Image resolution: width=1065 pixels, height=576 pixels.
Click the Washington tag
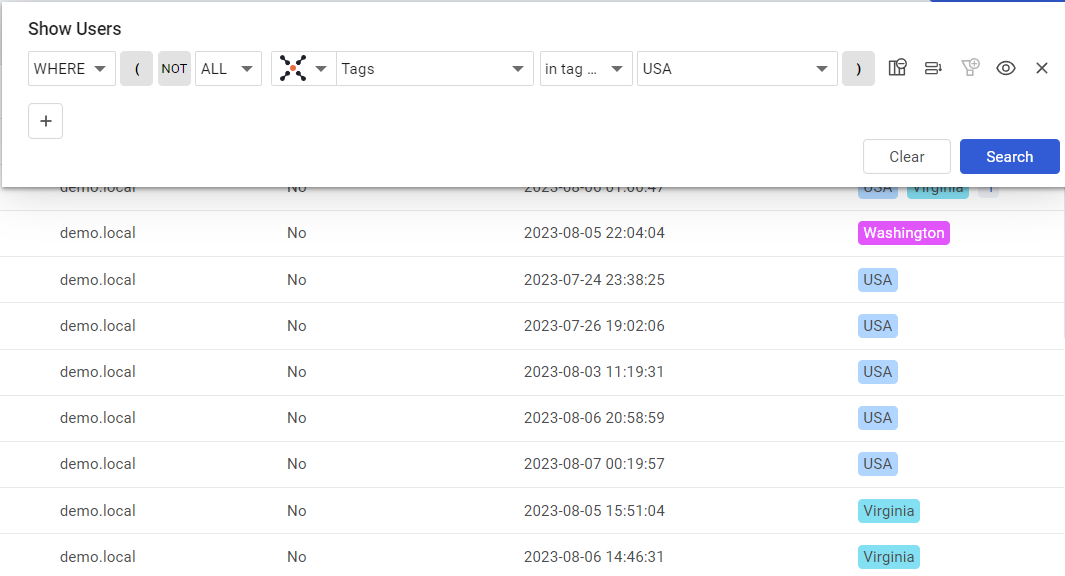click(x=903, y=233)
